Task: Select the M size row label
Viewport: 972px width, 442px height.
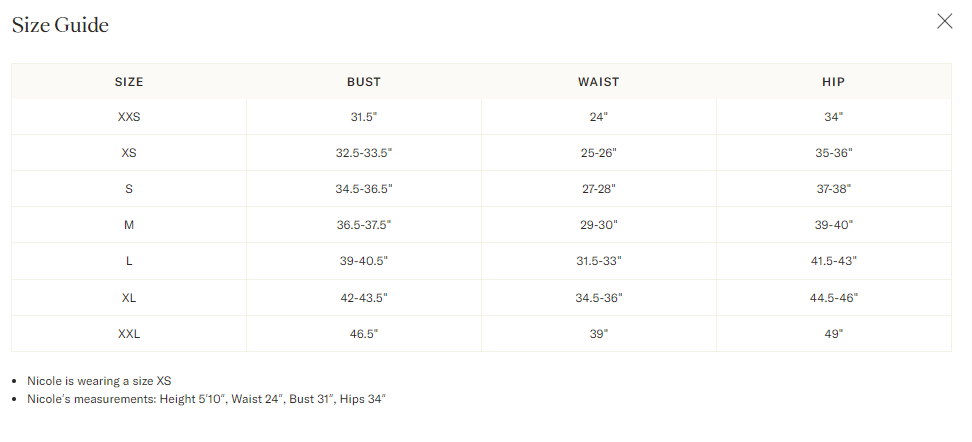Action: 129,225
